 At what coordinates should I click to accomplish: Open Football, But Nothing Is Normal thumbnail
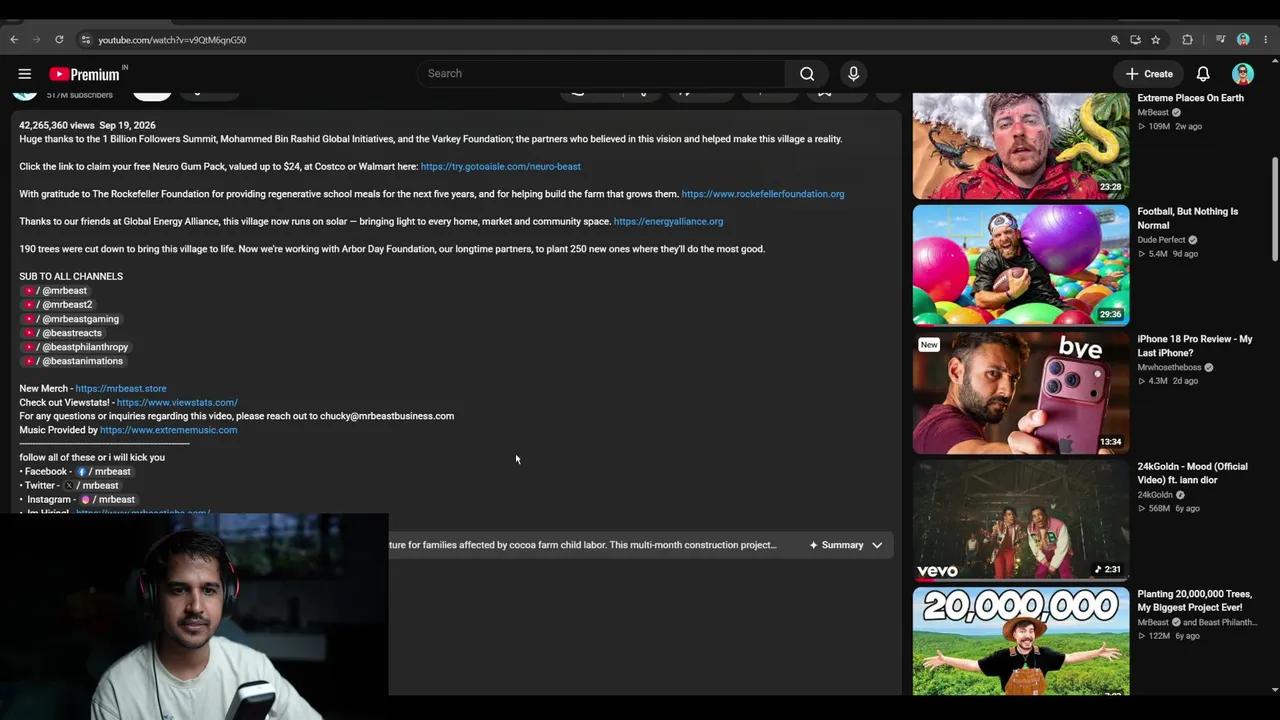pyautogui.click(x=1021, y=266)
